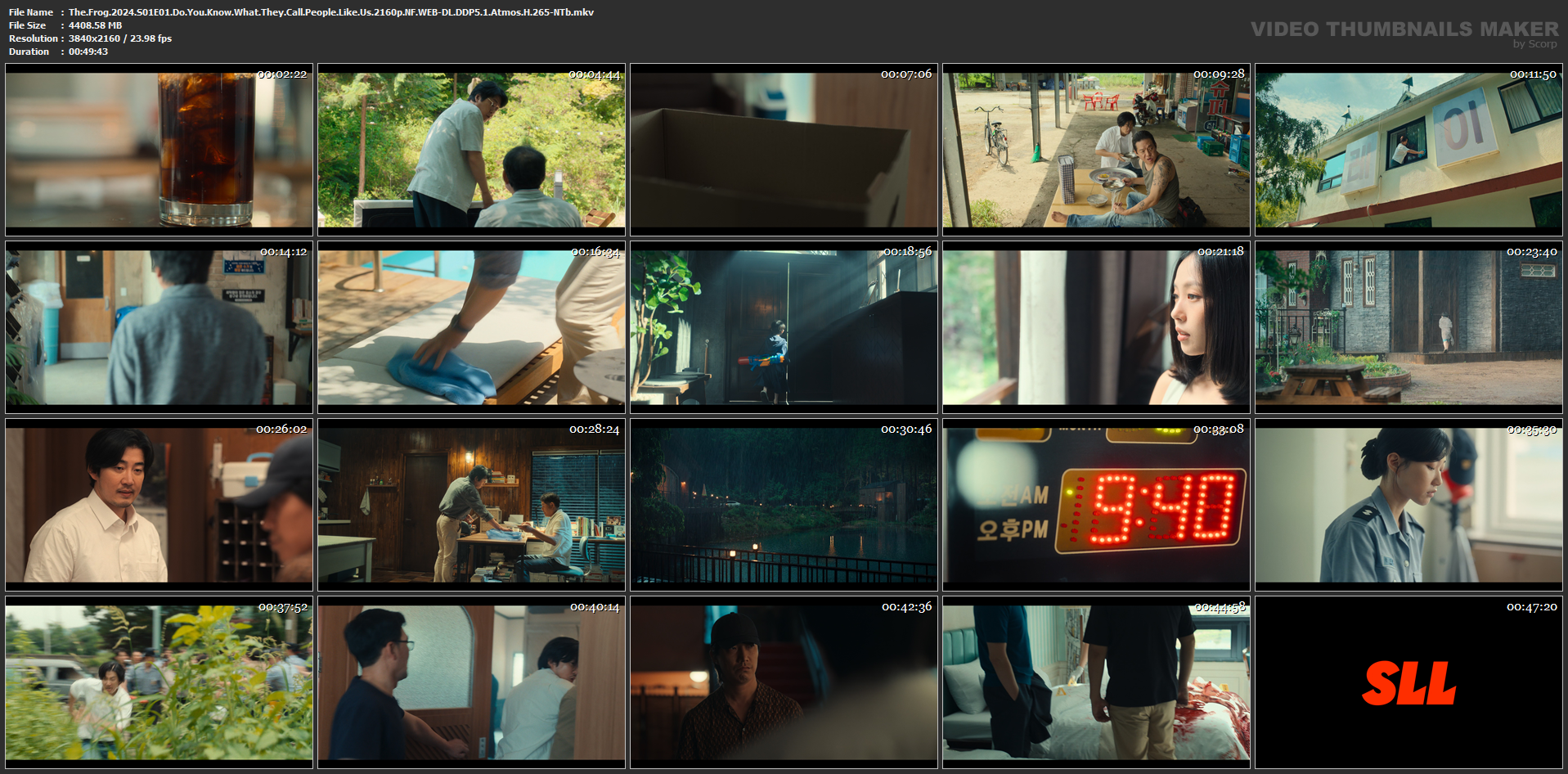Select the 9:40 digital clock thumbnail
The width and height of the screenshot is (1568, 774).
tap(1096, 505)
